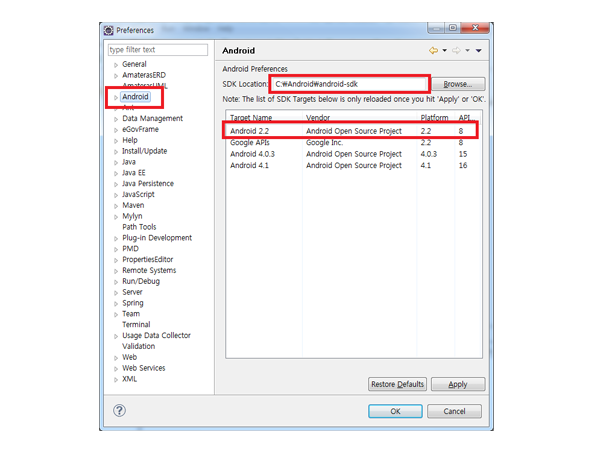Click the forward navigation arrow icon
Image resolution: width=600 pixels, height=450 pixels.
click(456, 50)
